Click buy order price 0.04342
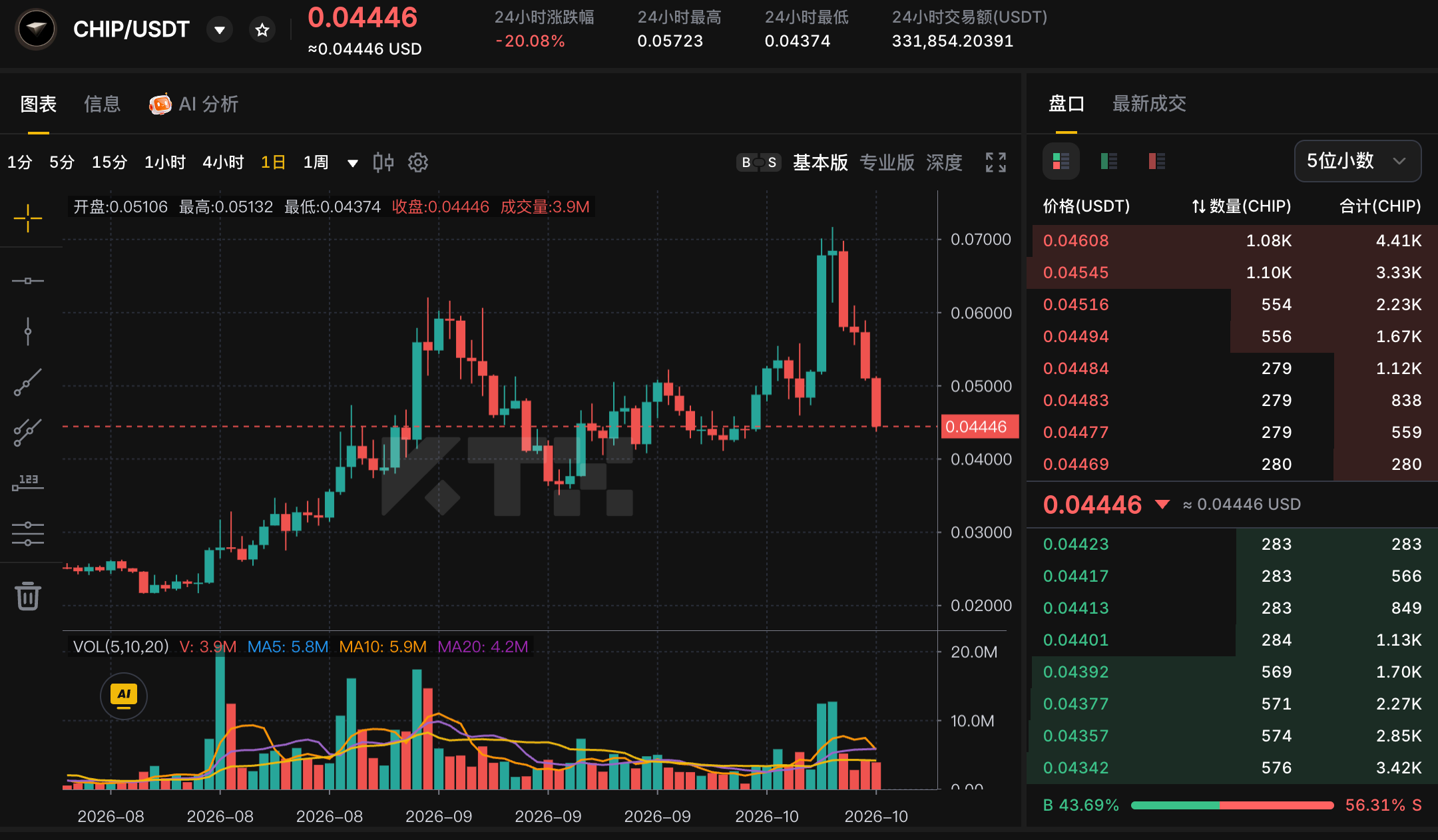This screenshot has height=840, width=1438. pyautogui.click(x=1076, y=768)
